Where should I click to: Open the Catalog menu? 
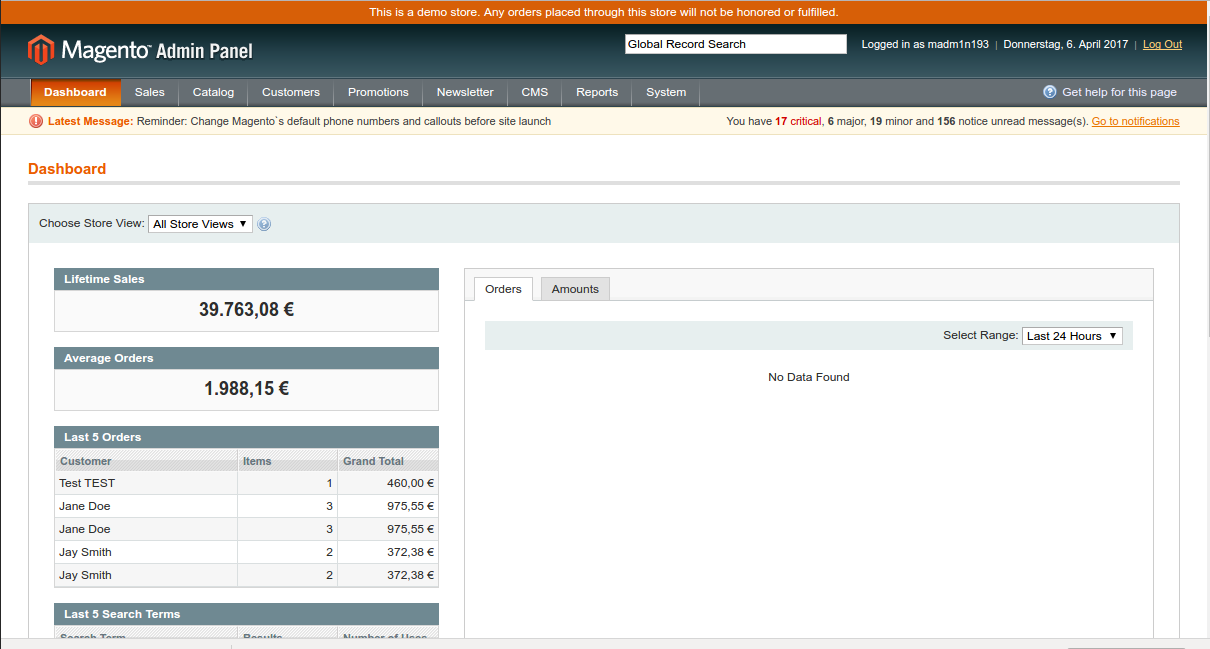[213, 92]
